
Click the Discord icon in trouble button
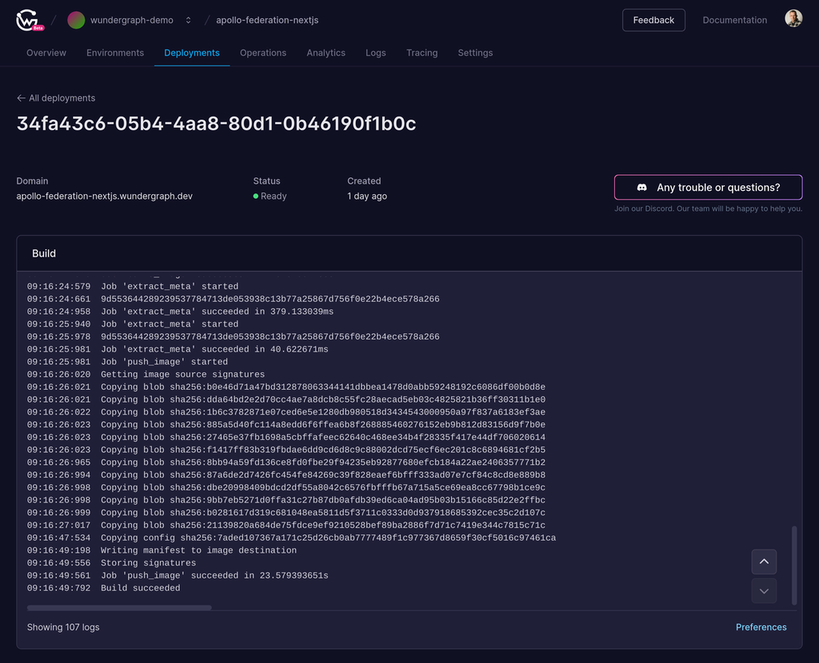click(642, 188)
